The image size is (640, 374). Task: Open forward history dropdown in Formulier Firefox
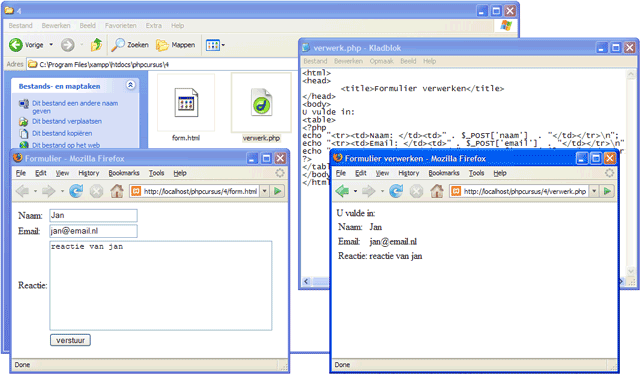[62, 191]
